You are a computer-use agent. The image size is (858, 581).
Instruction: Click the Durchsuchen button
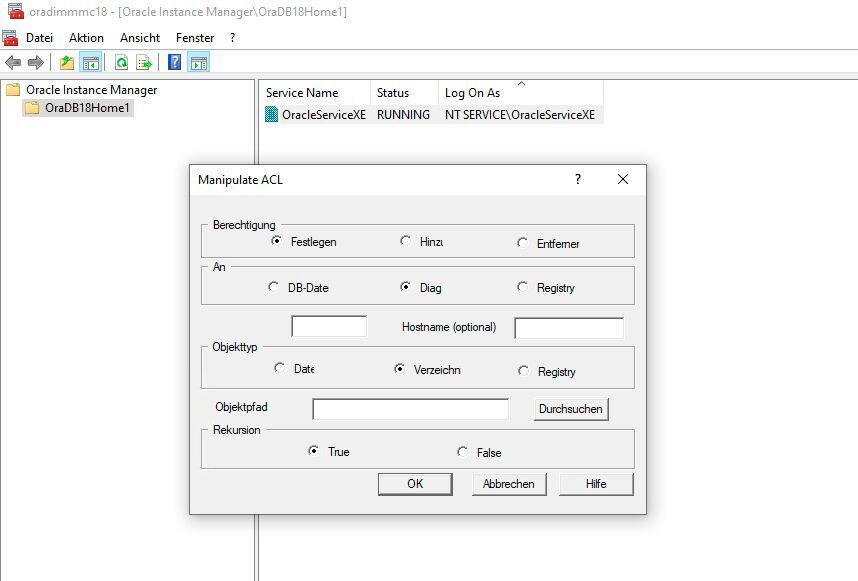click(x=570, y=408)
